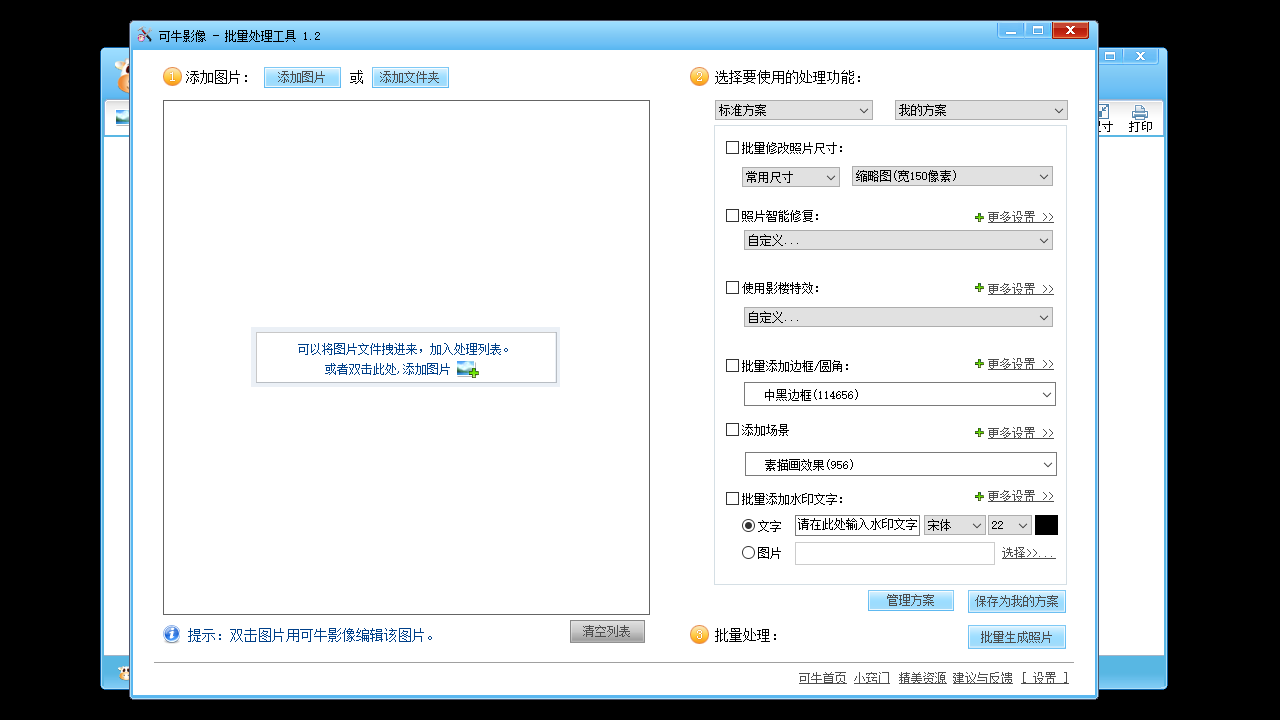Click the green plus for 添加场景 more settings
Viewport: 1280px width, 720px height.
point(980,433)
